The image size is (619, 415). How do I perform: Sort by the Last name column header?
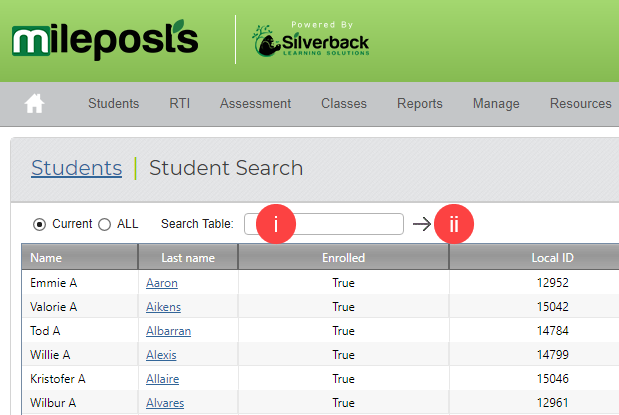click(x=188, y=257)
